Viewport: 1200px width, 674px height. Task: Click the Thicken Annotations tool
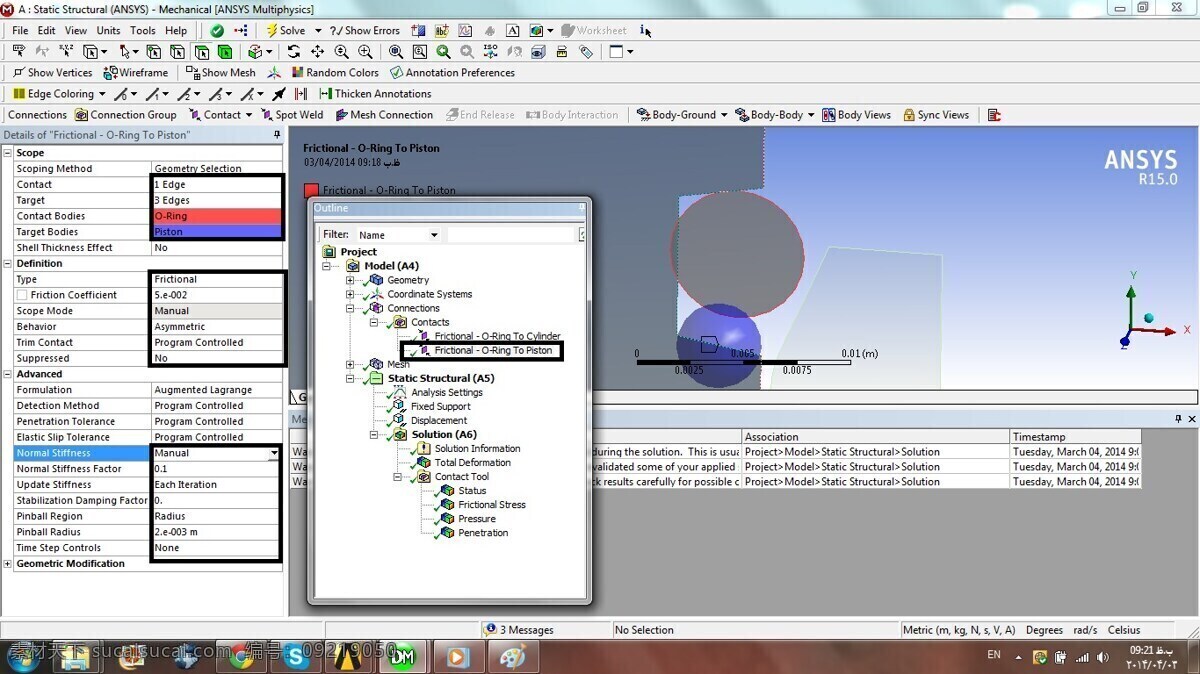pyautogui.click(x=375, y=94)
